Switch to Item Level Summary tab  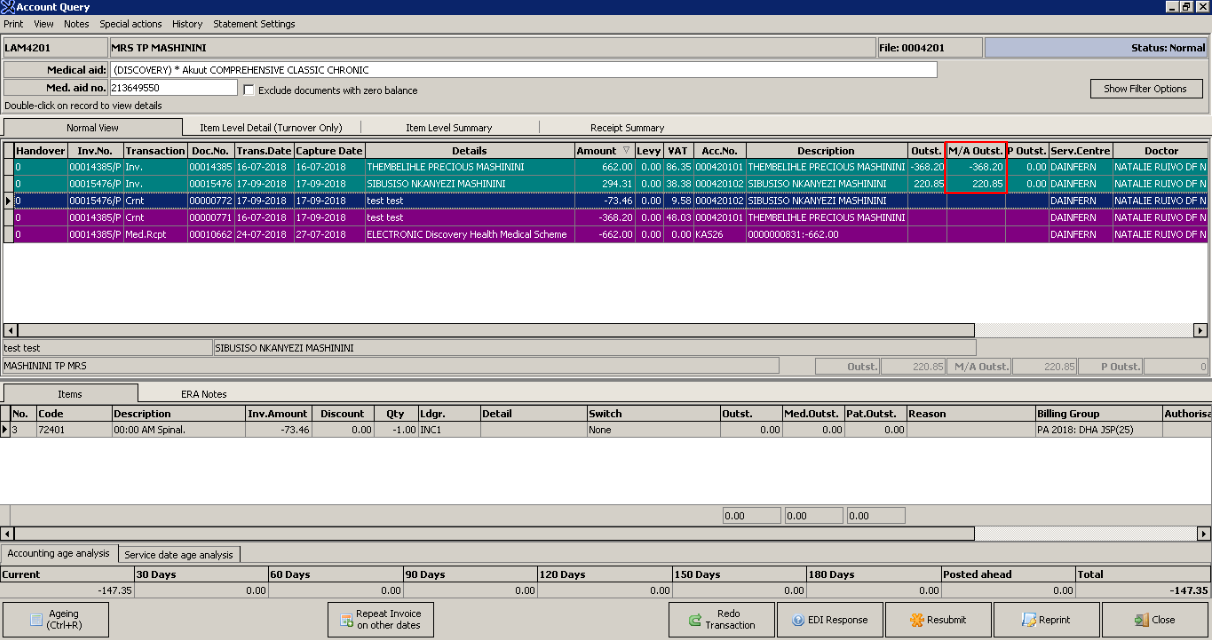(x=448, y=128)
